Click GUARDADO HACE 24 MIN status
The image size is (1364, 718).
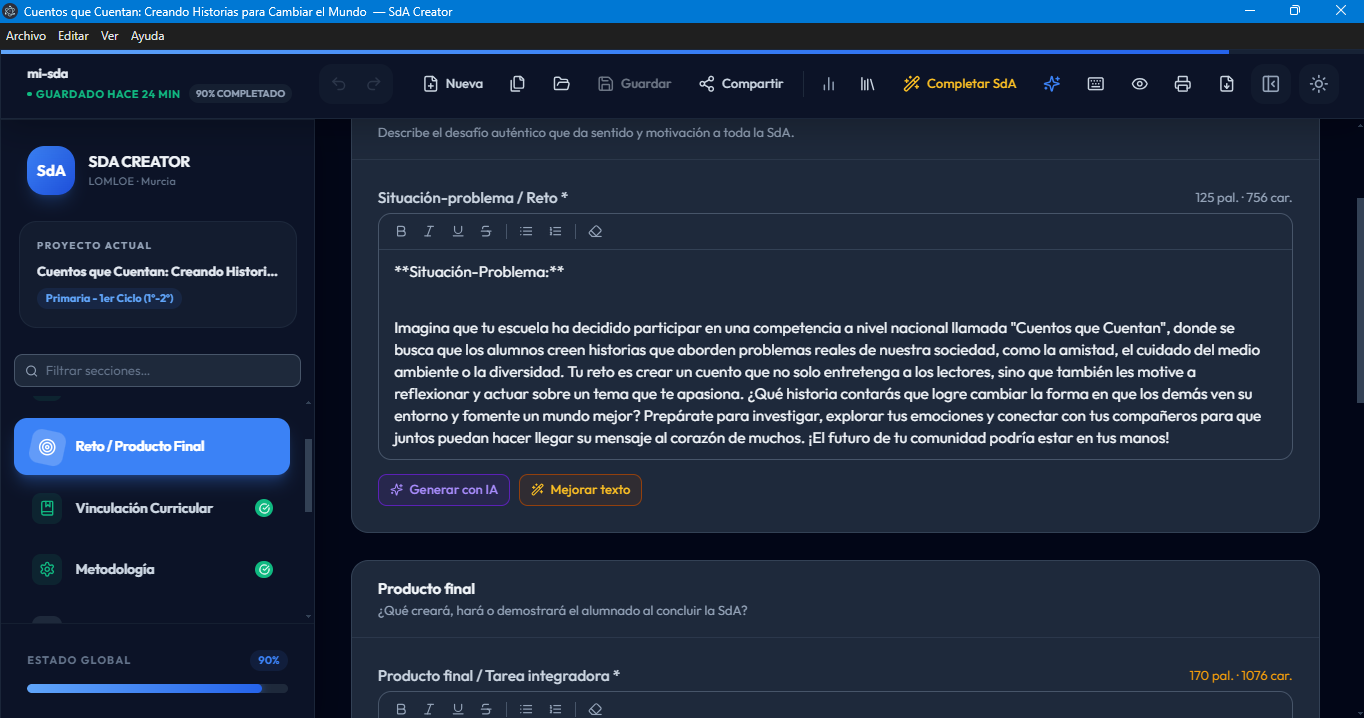click(104, 94)
